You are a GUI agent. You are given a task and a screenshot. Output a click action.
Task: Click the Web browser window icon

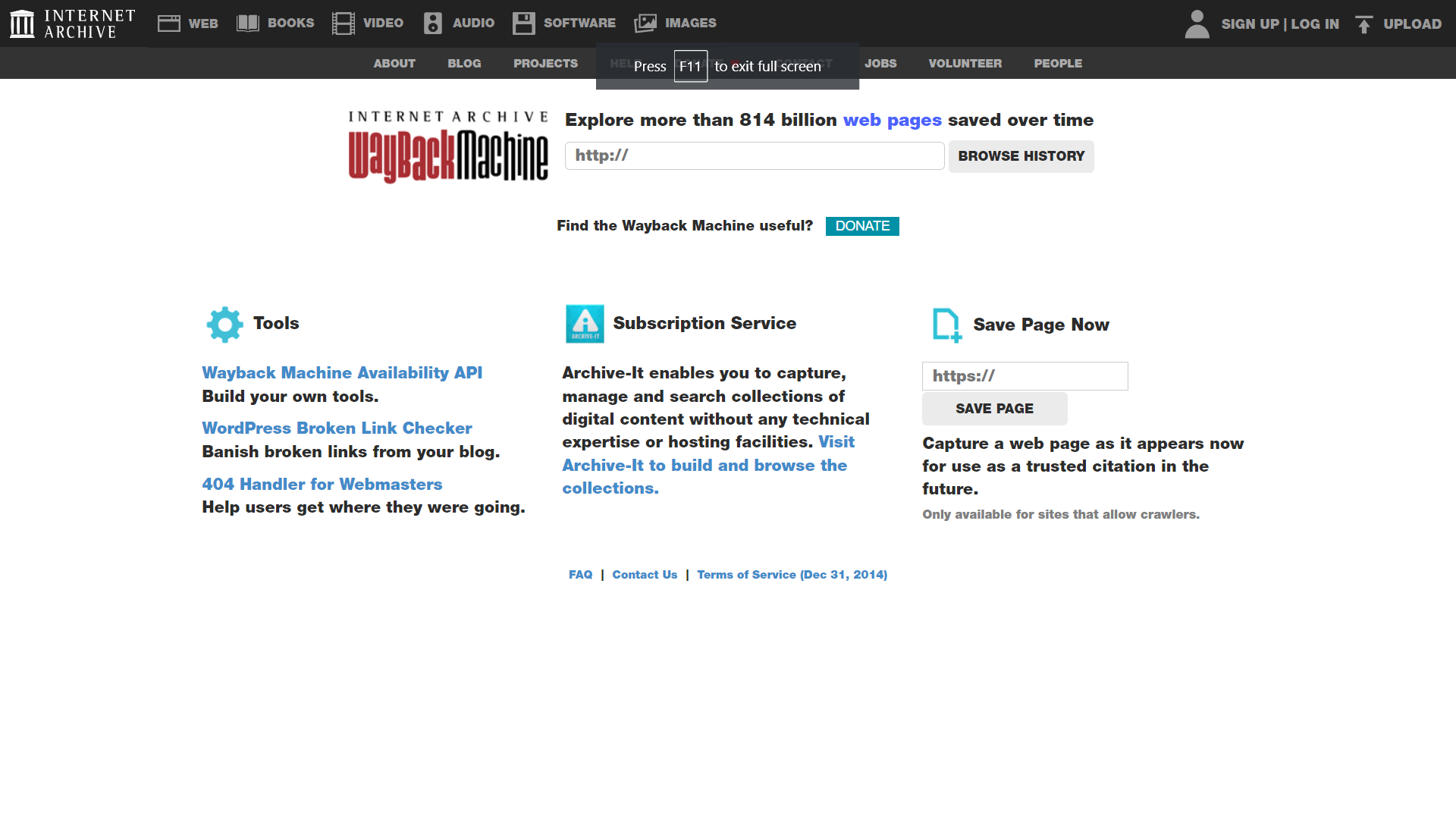[168, 24]
